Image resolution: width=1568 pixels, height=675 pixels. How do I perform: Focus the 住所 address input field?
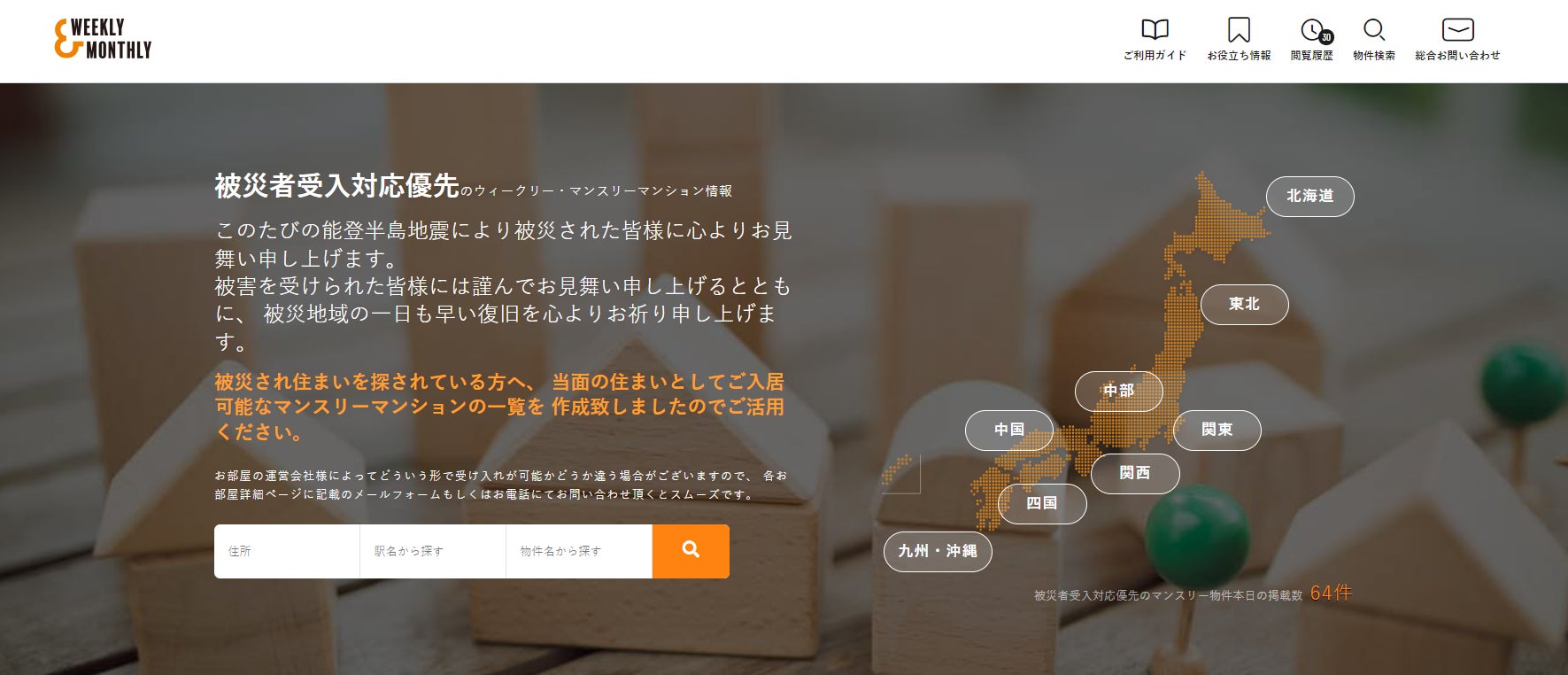point(287,551)
